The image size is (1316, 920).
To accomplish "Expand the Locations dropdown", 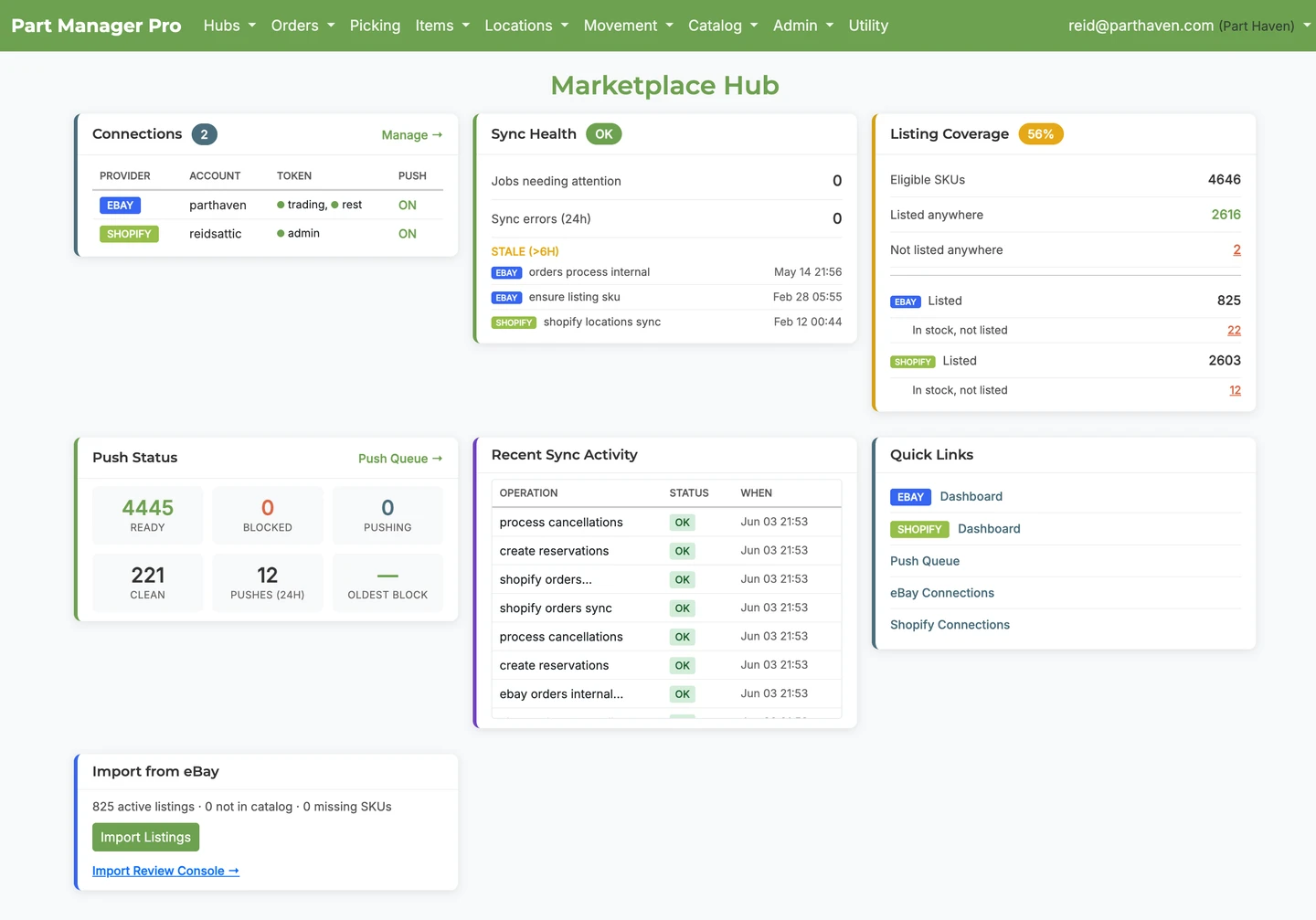I will tap(526, 26).
